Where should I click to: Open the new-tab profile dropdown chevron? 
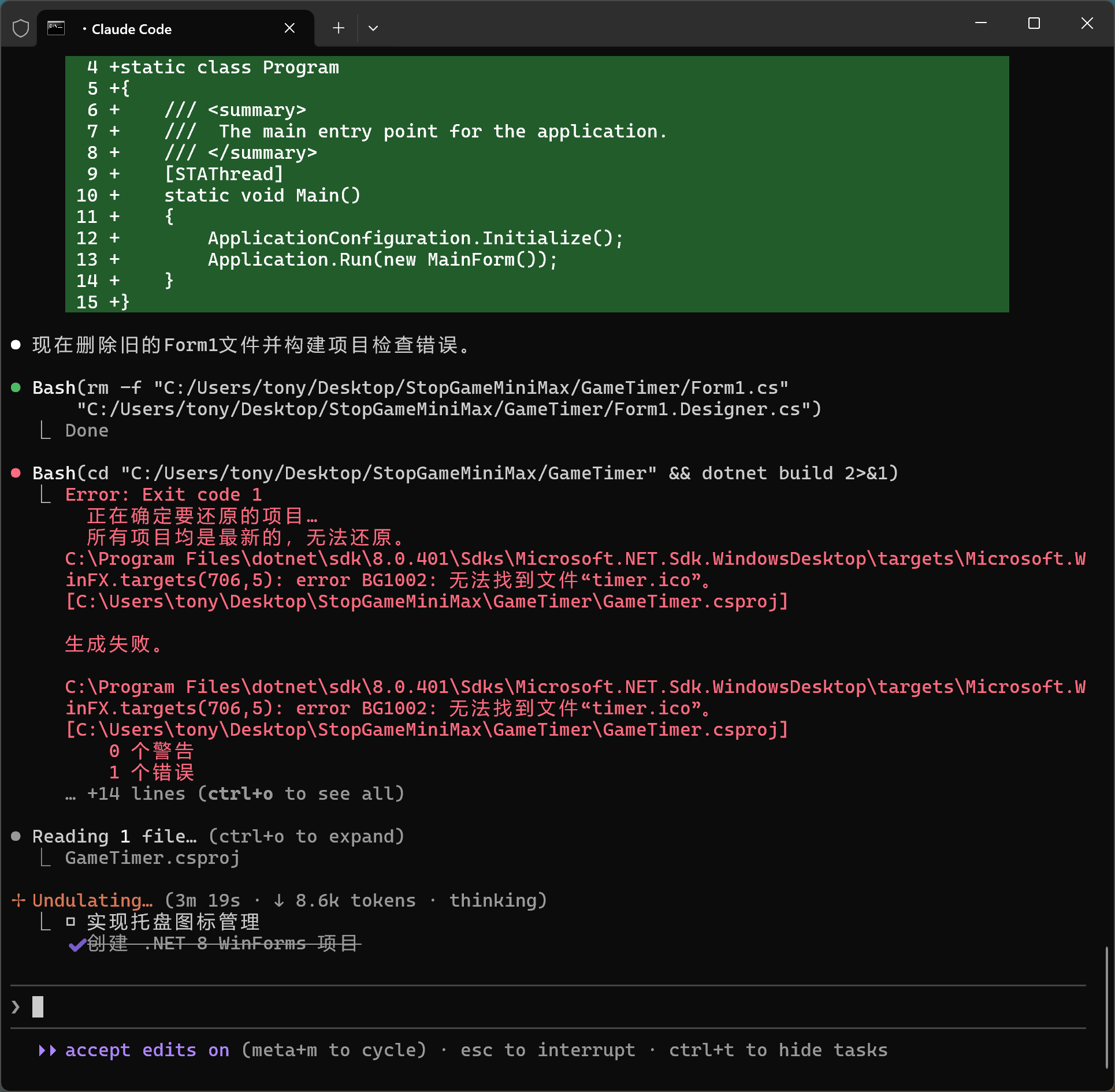point(373,28)
